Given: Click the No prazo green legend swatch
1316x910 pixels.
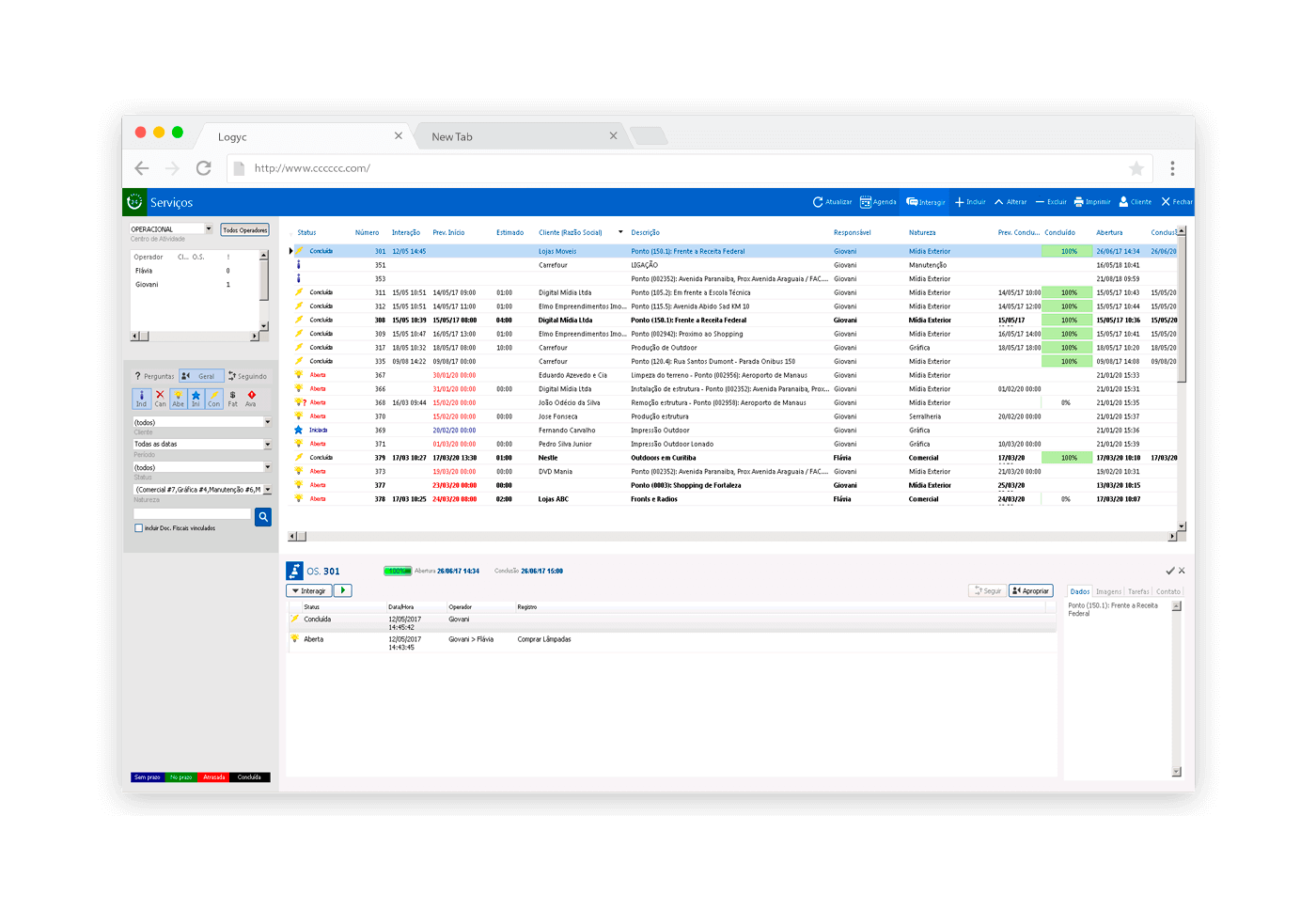Looking at the screenshot, I should [180, 777].
